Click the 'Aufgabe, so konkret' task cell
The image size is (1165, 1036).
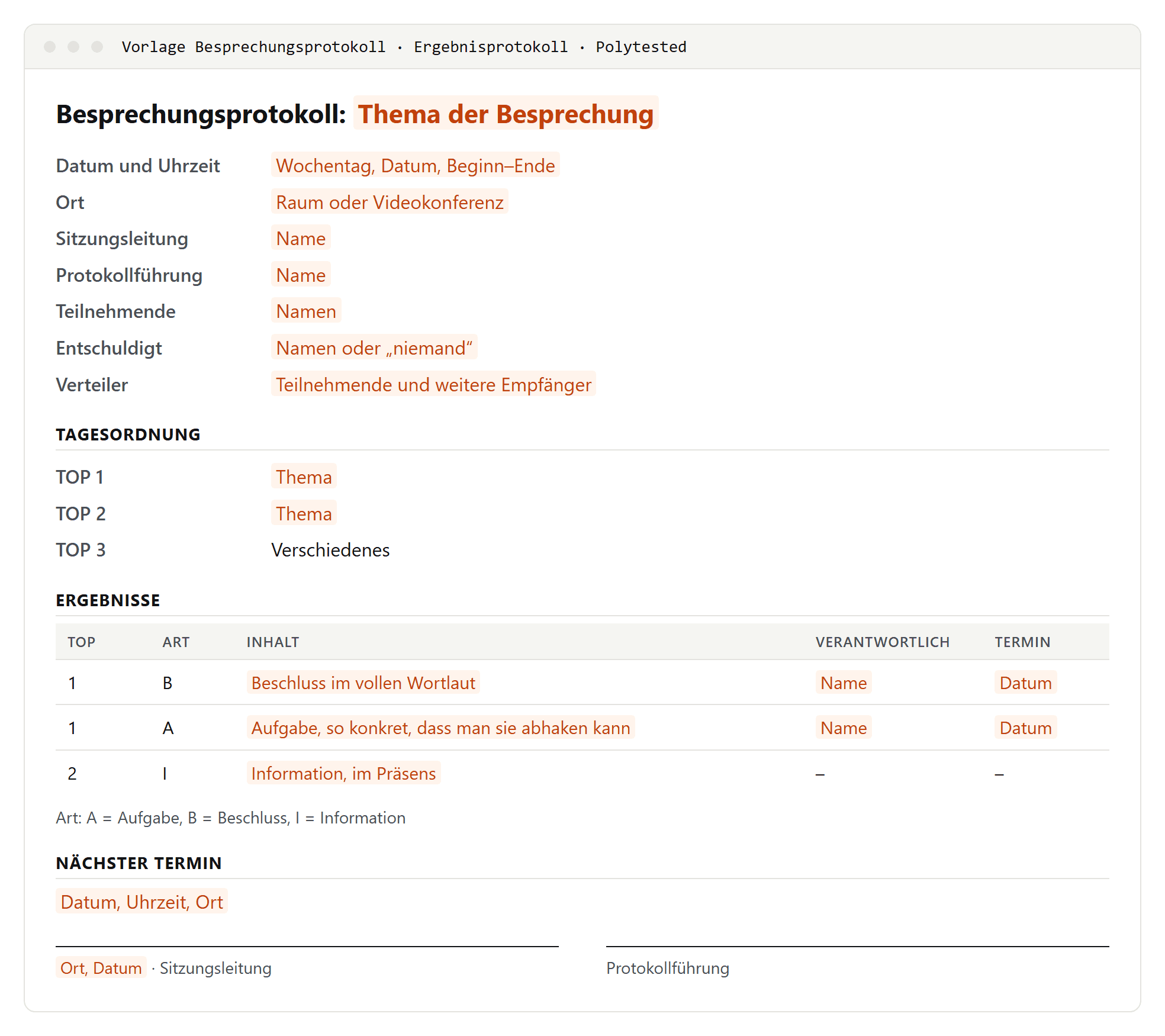(440, 728)
